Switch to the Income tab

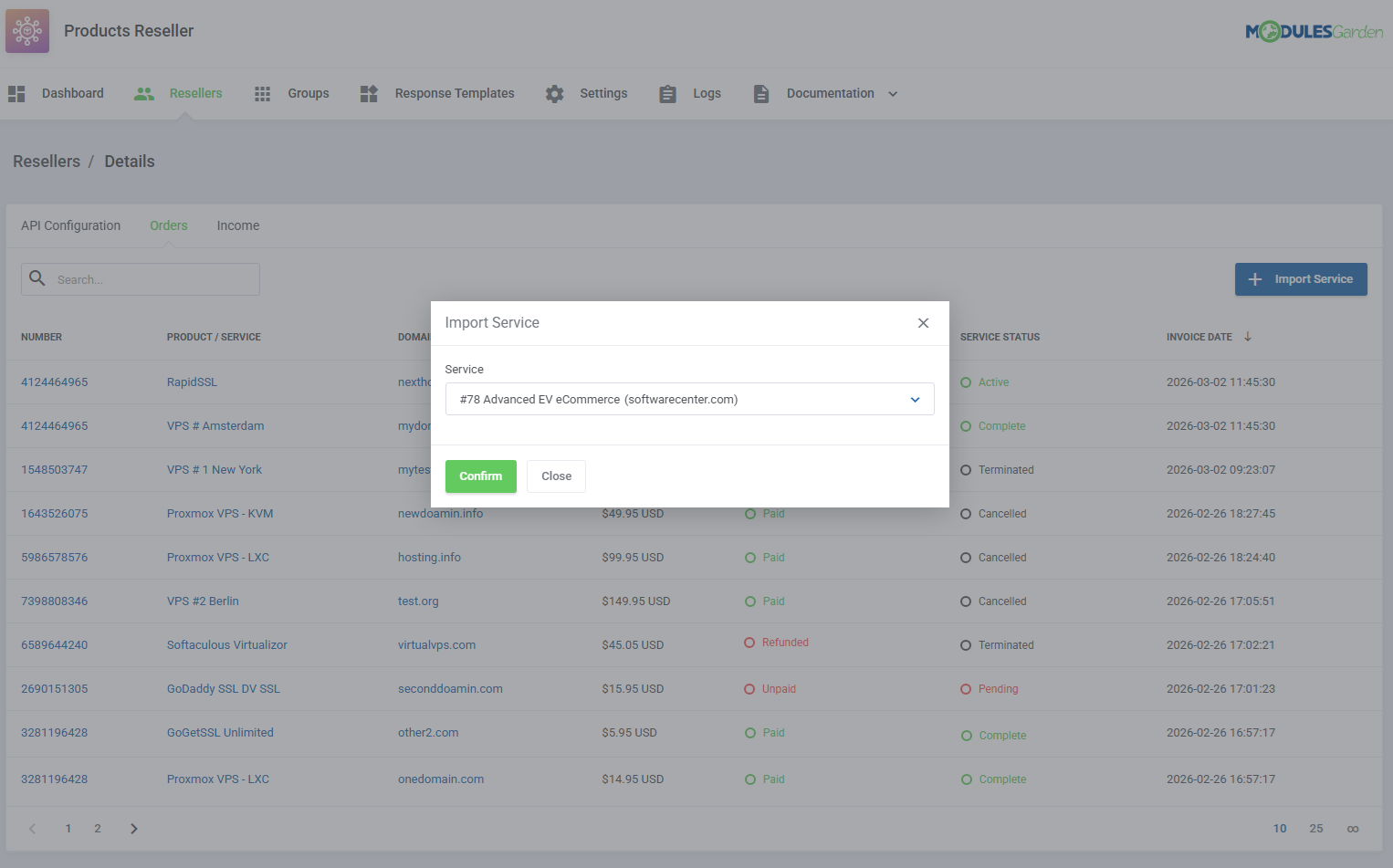[237, 225]
